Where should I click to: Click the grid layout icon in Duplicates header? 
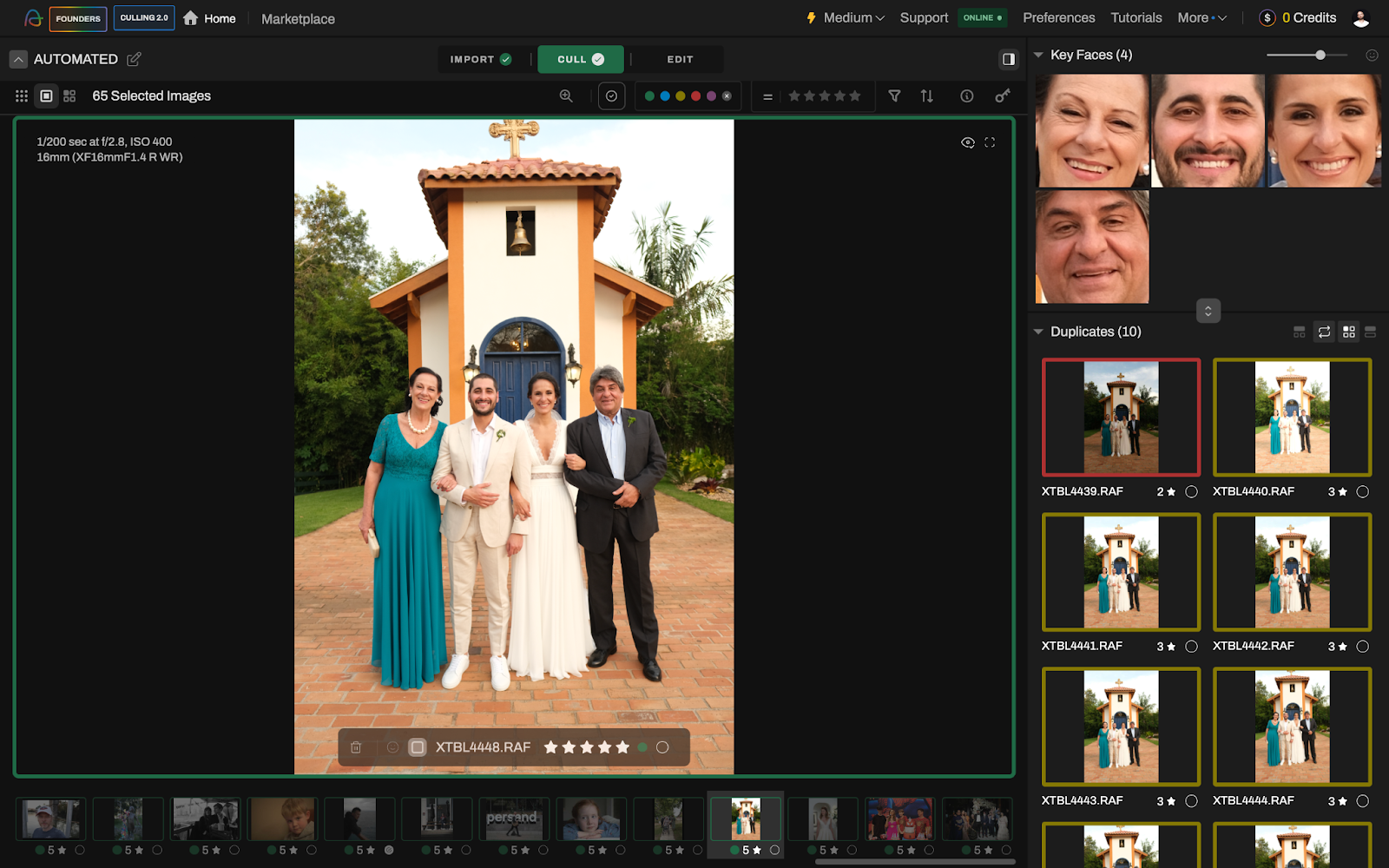[1349, 332]
